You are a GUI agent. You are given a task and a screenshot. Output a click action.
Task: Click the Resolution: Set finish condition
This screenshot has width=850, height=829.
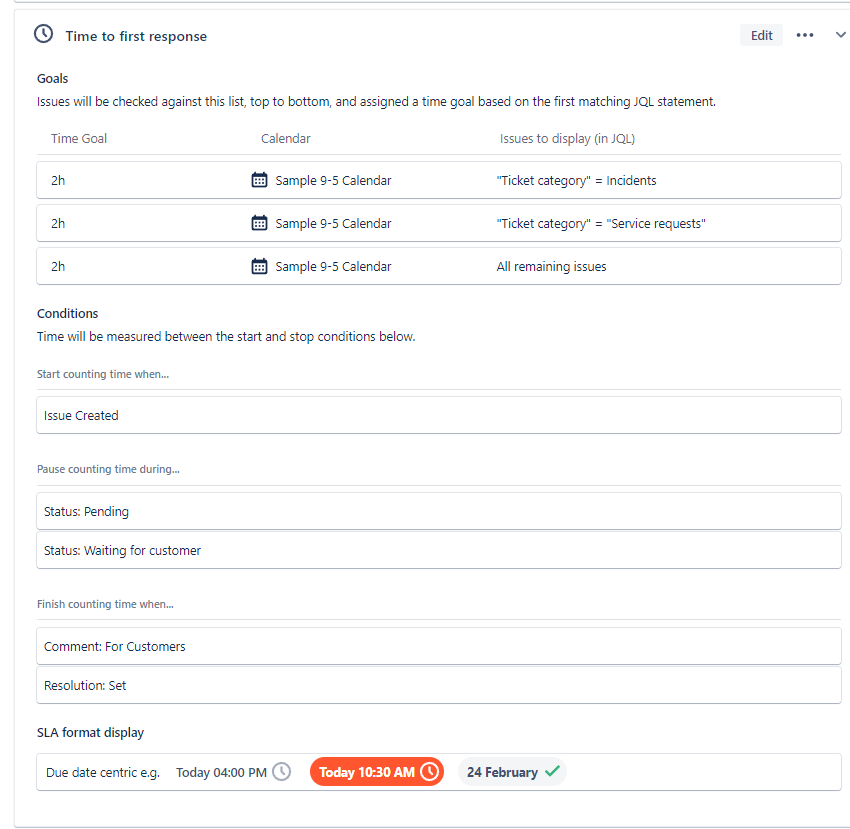pos(439,685)
